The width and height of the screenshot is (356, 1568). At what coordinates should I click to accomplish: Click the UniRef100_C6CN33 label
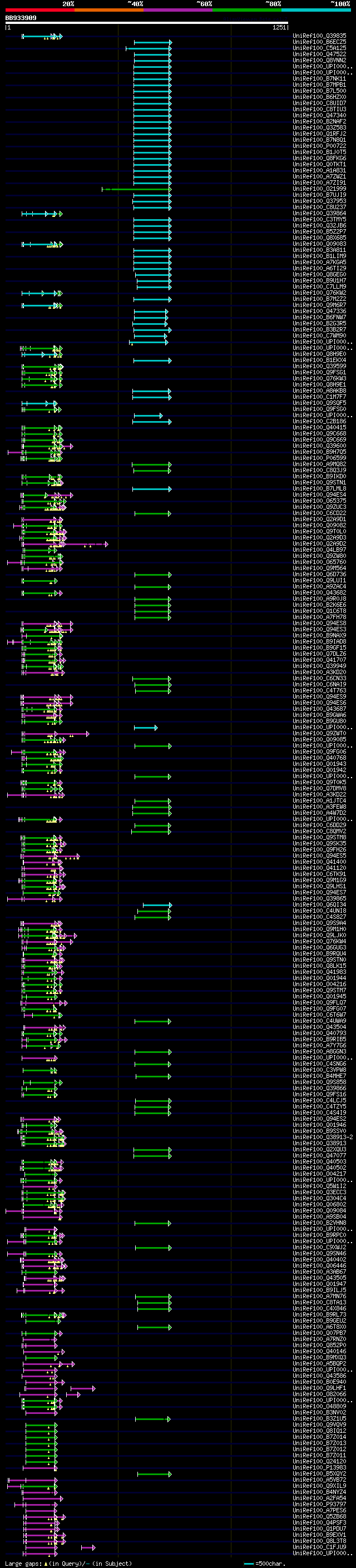click(x=319, y=678)
